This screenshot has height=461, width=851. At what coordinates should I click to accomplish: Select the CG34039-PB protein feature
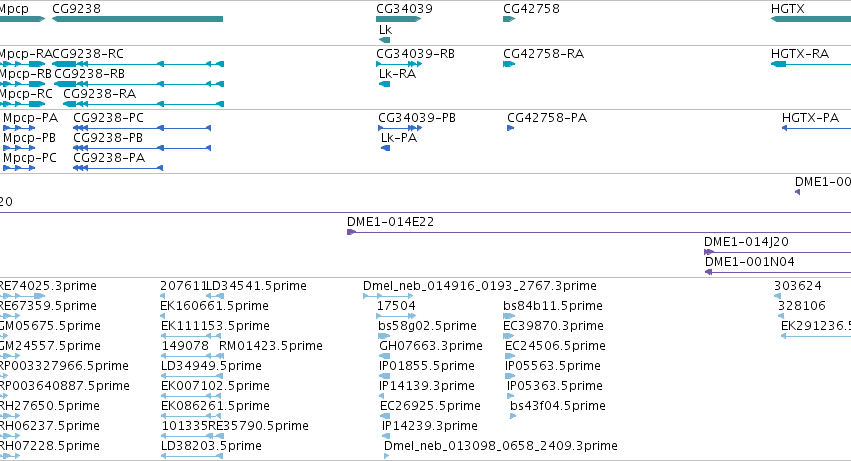[x=400, y=128]
